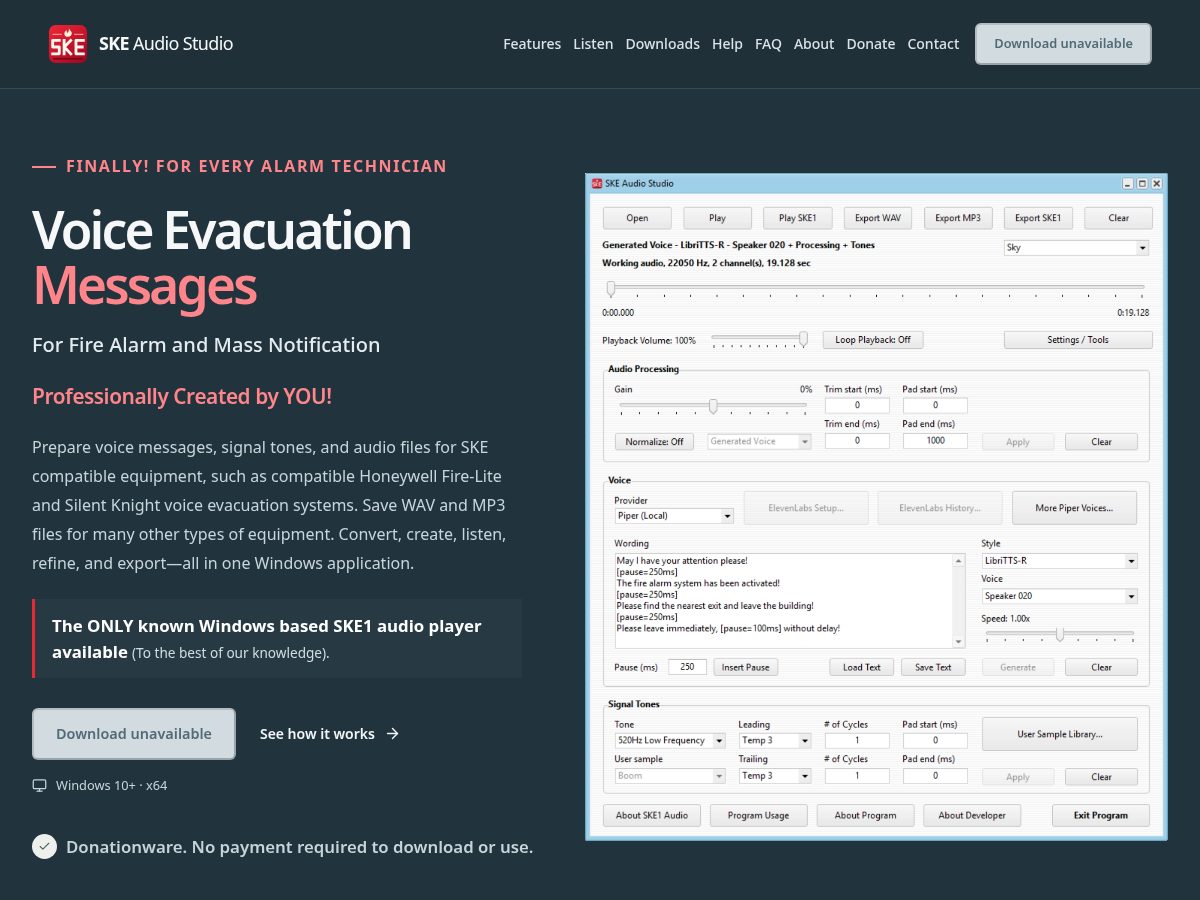Open the About nav item
The image size is (1200, 900).
click(x=814, y=44)
